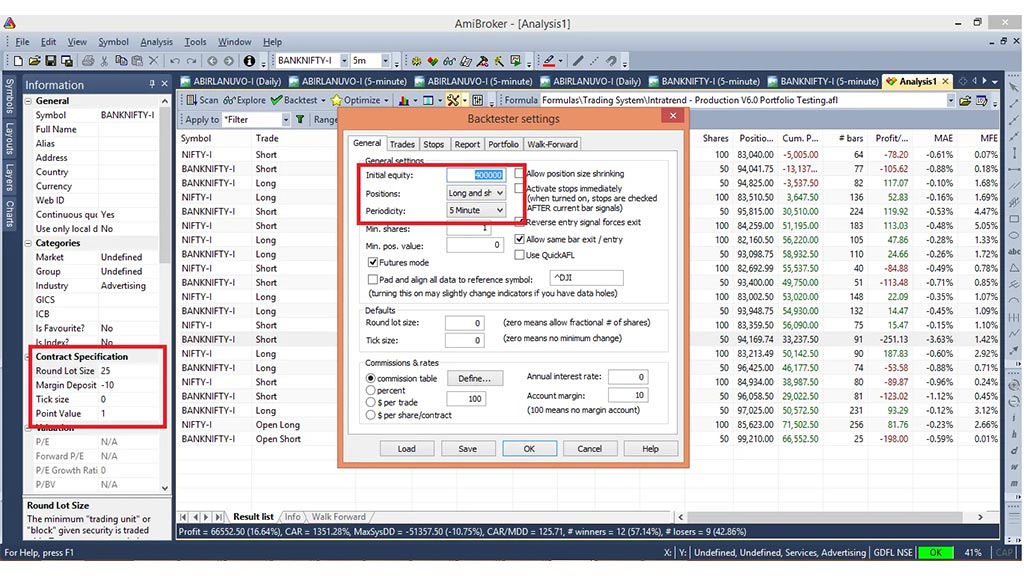Toggle Activate stops immediately checkbox
Screen dimensions: 1024x576
coord(519,188)
